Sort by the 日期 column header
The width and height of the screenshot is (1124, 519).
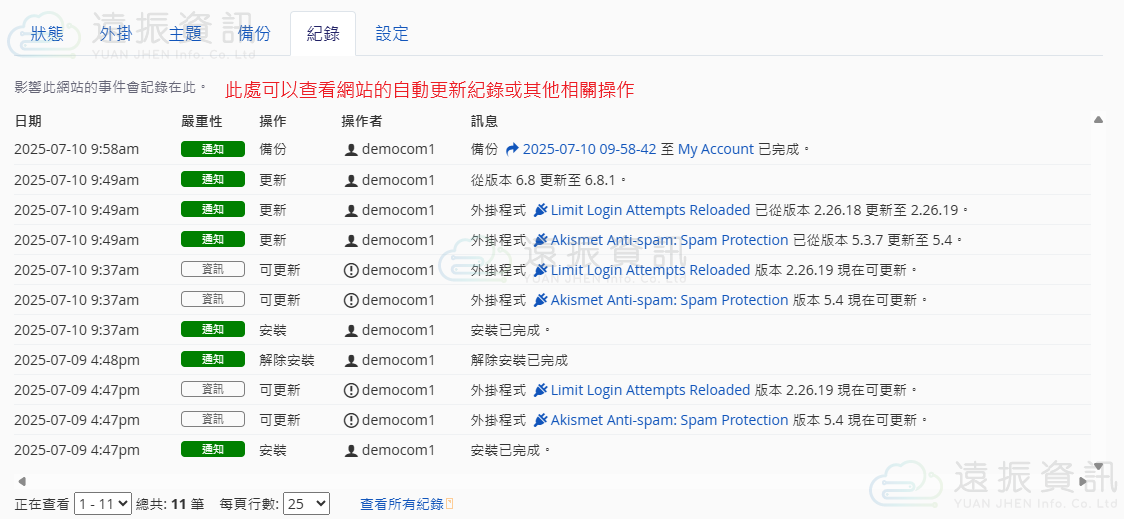tap(28, 121)
